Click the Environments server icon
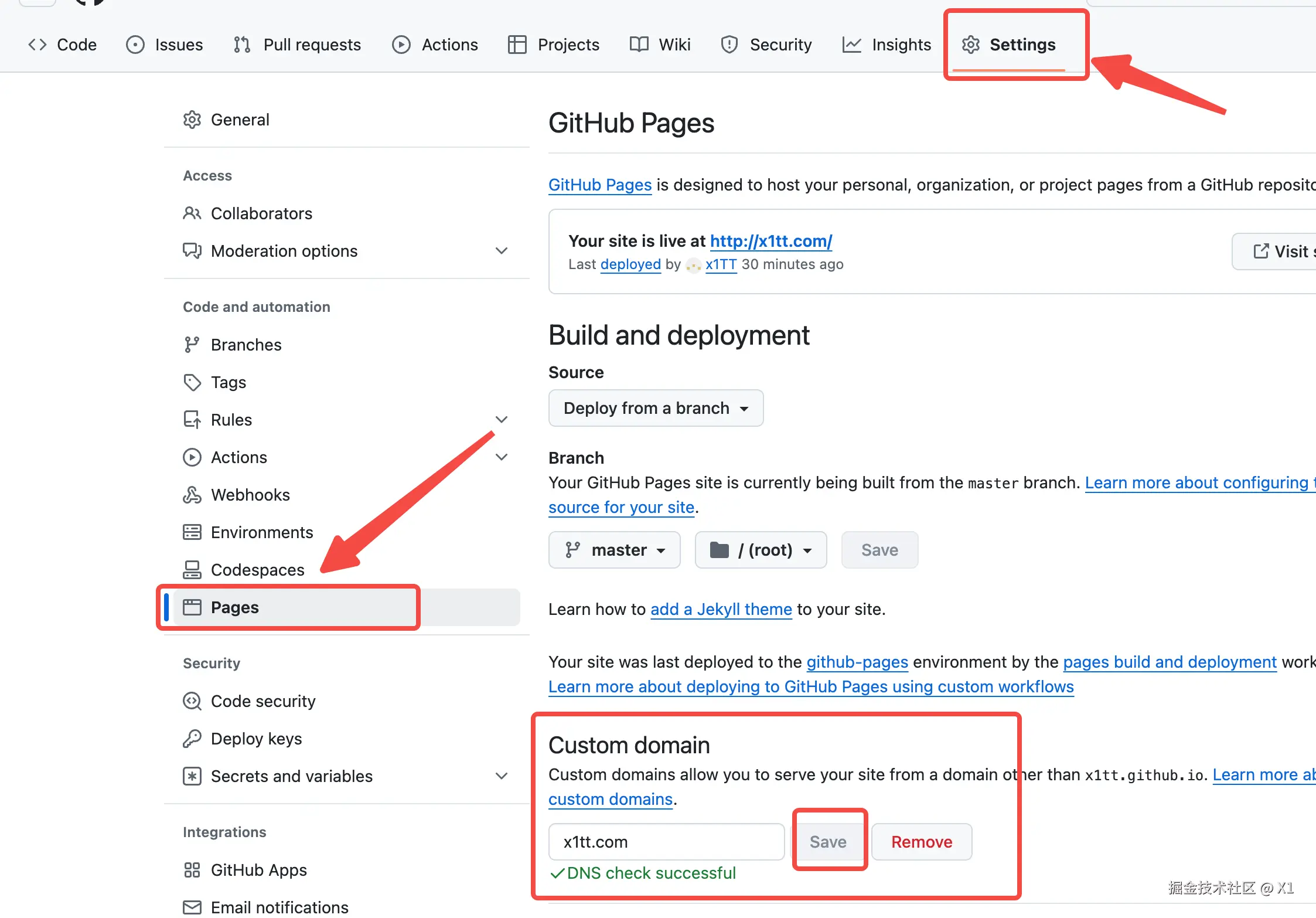The height and width of the screenshot is (918, 1316). [192, 532]
